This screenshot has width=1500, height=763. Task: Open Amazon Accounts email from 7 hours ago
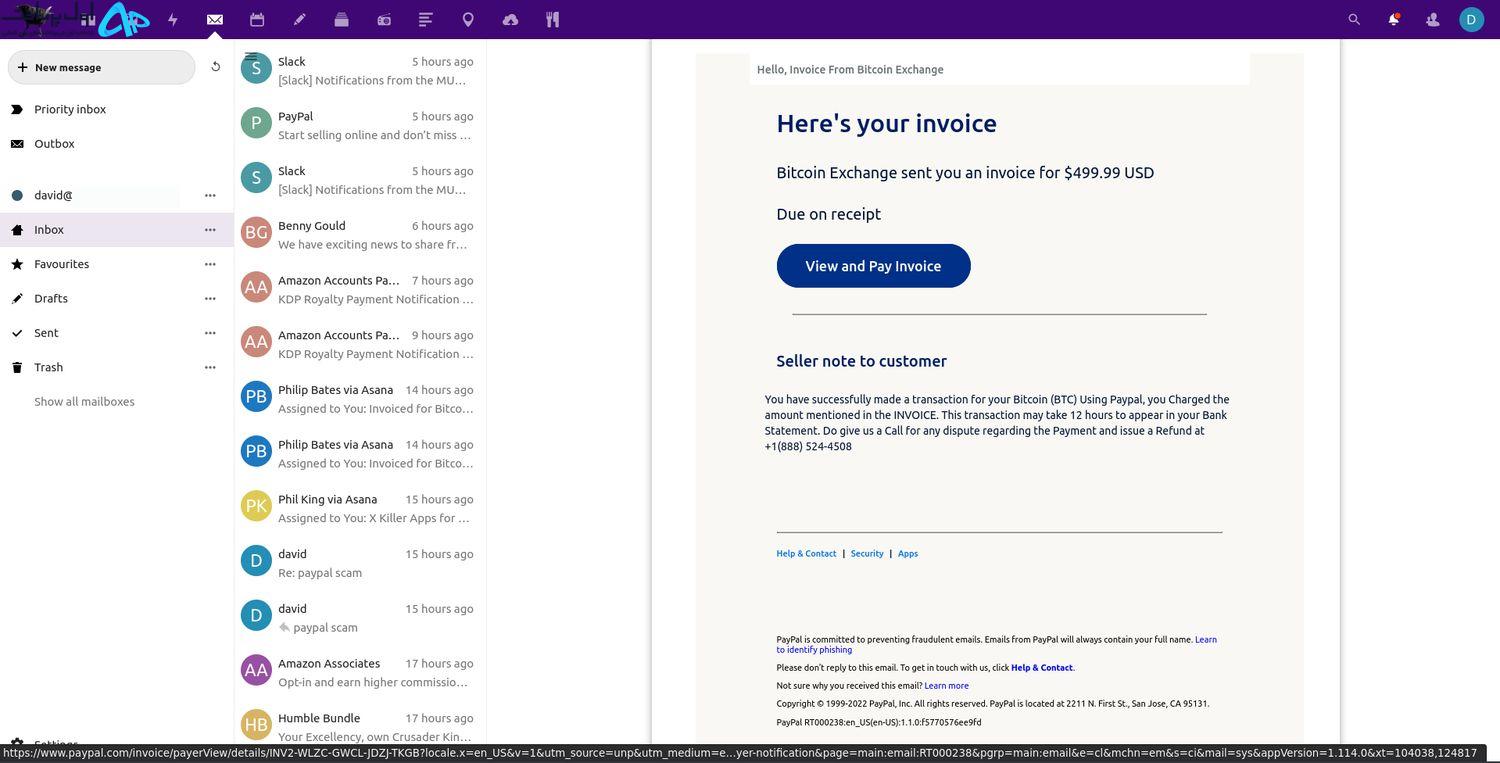click(360, 290)
